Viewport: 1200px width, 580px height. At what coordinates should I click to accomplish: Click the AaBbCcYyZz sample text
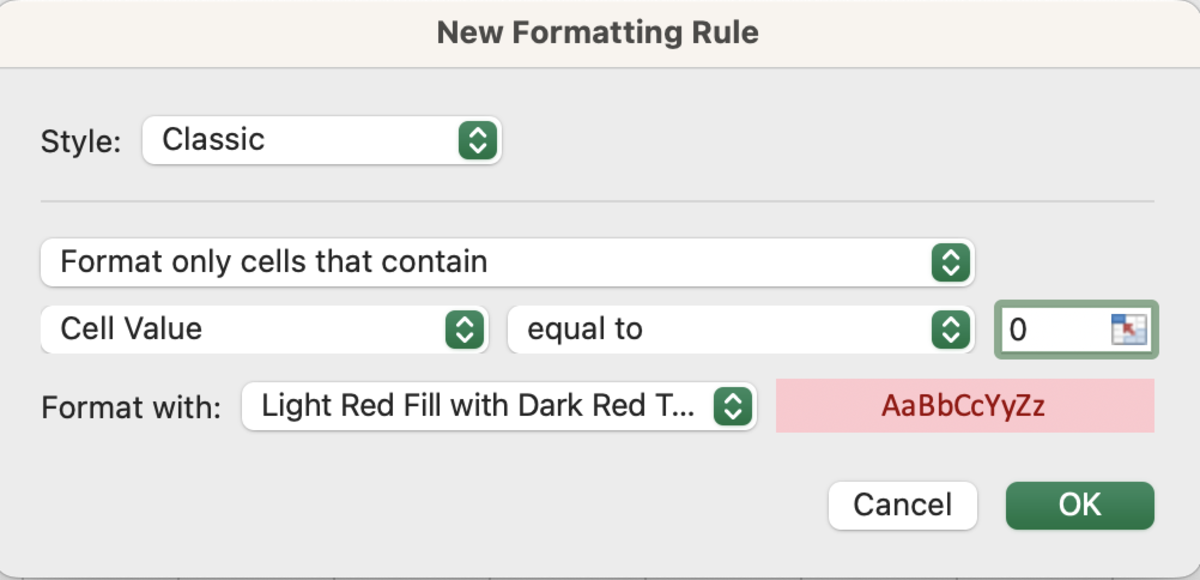964,406
